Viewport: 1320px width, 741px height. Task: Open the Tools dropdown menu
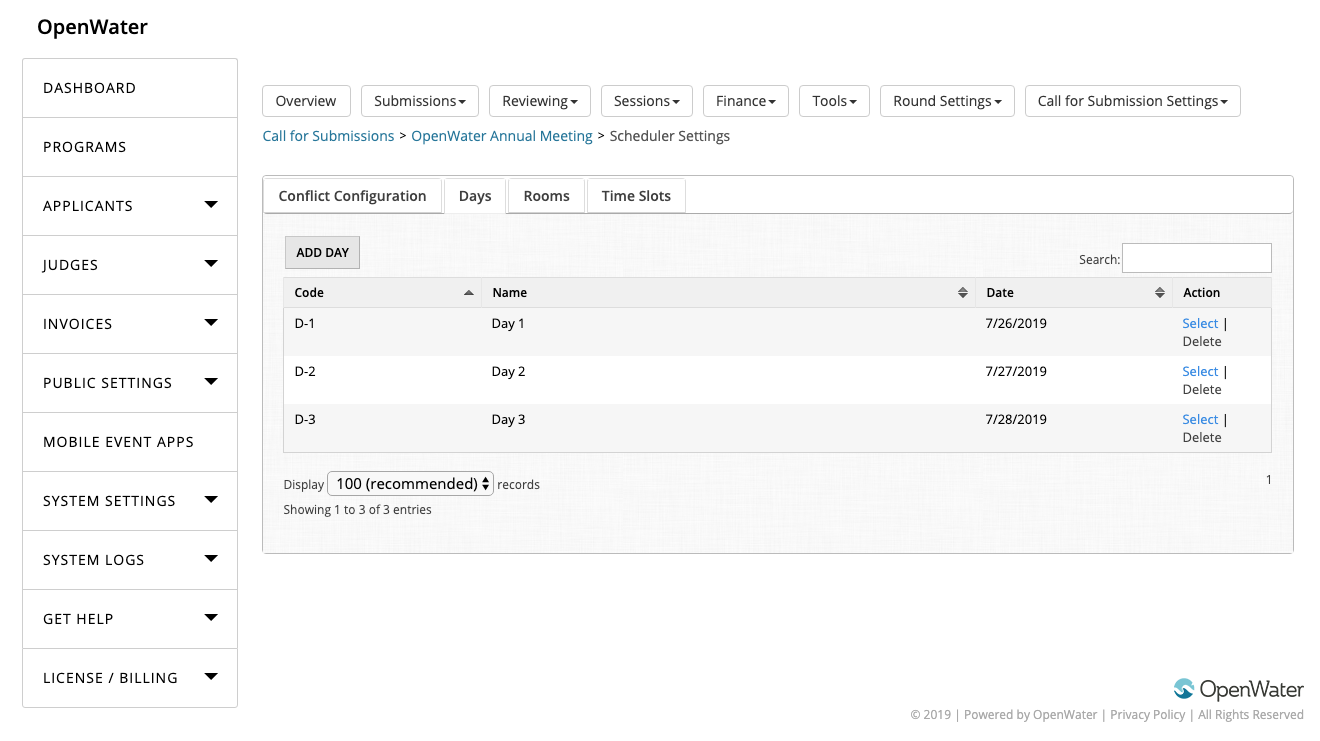pyautogui.click(x=835, y=101)
